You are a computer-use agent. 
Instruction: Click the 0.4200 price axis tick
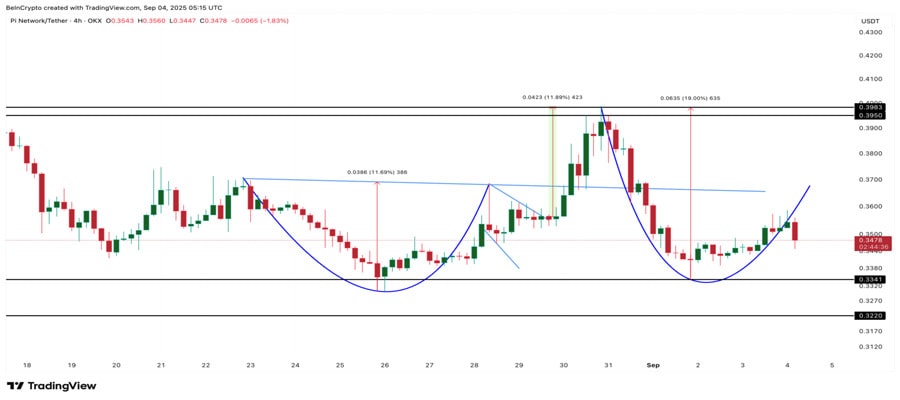coord(870,56)
